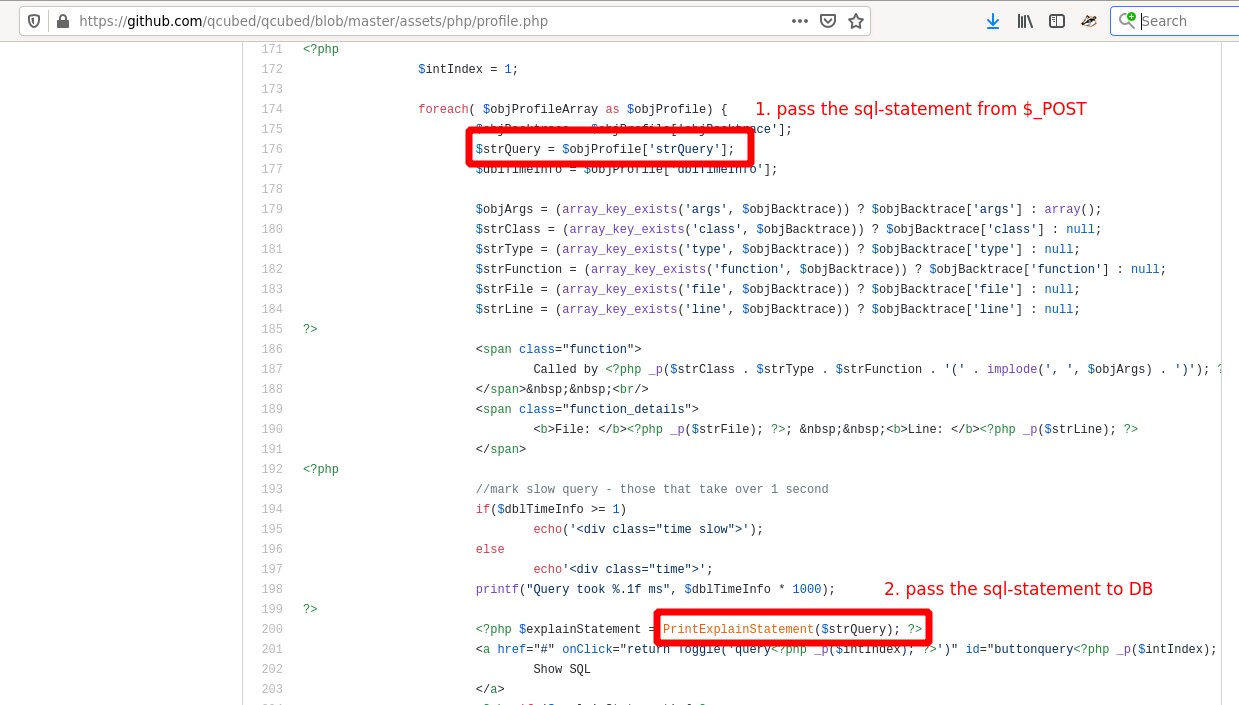Click the '$strFile' assignment line
1239x705 pixels.
tap(778, 289)
